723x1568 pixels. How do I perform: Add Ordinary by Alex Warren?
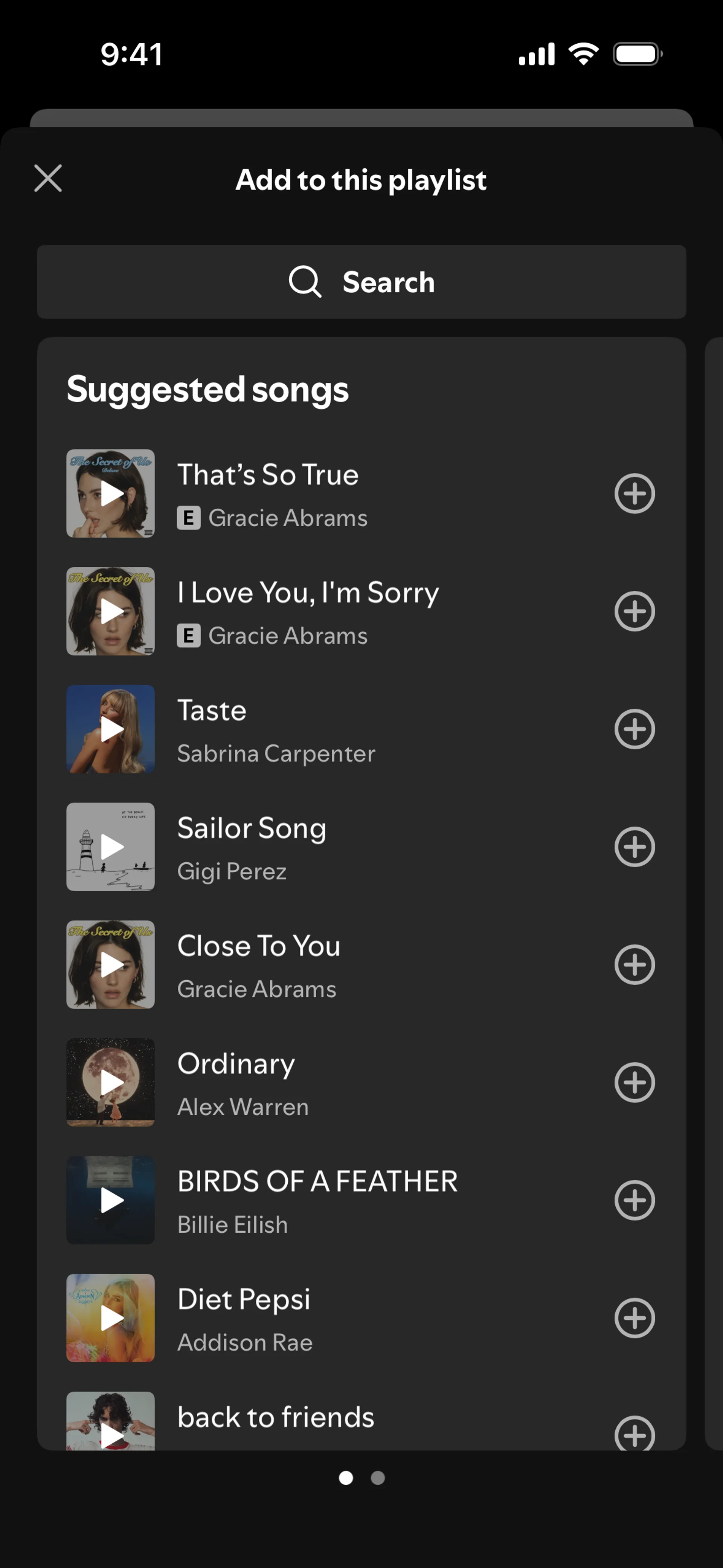tap(634, 1082)
